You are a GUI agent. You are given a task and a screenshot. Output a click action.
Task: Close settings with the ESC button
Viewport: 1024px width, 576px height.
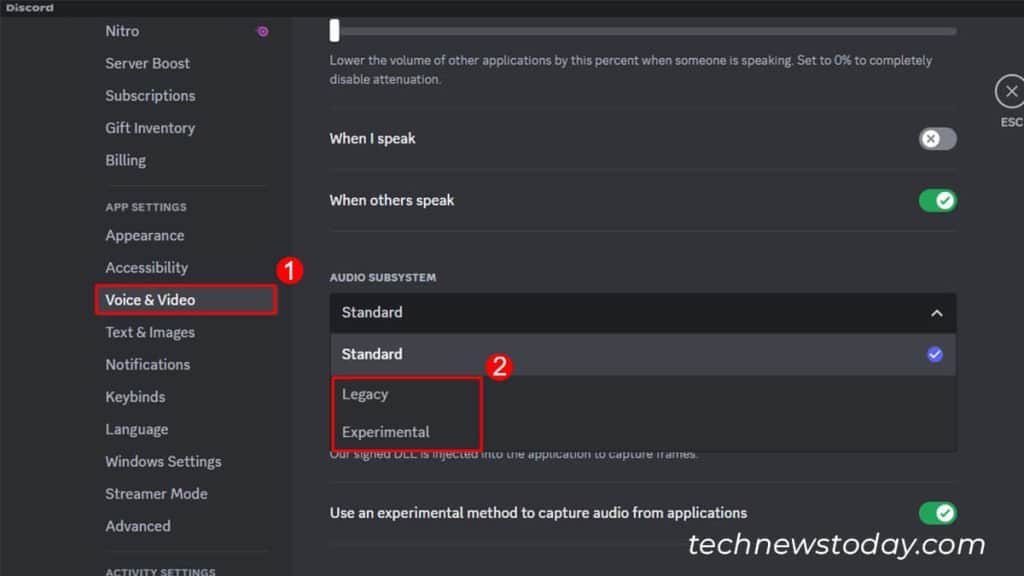coord(1011,91)
